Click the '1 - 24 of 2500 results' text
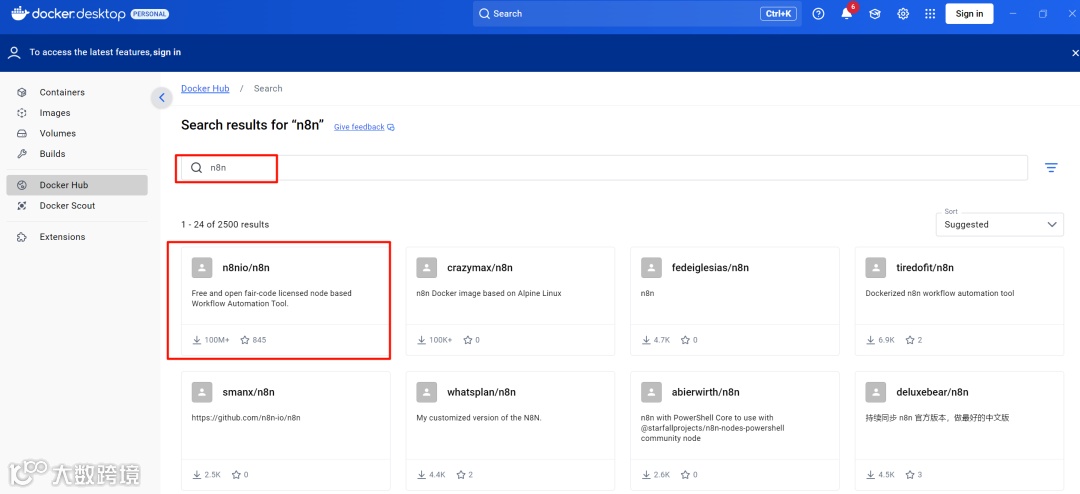The width and height of the screenshot is (1080, 494). 225,225
